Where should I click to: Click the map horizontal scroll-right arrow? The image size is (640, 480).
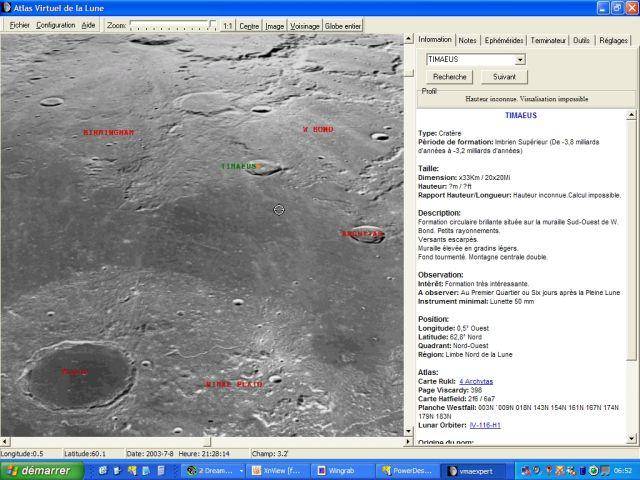[408, 442]
